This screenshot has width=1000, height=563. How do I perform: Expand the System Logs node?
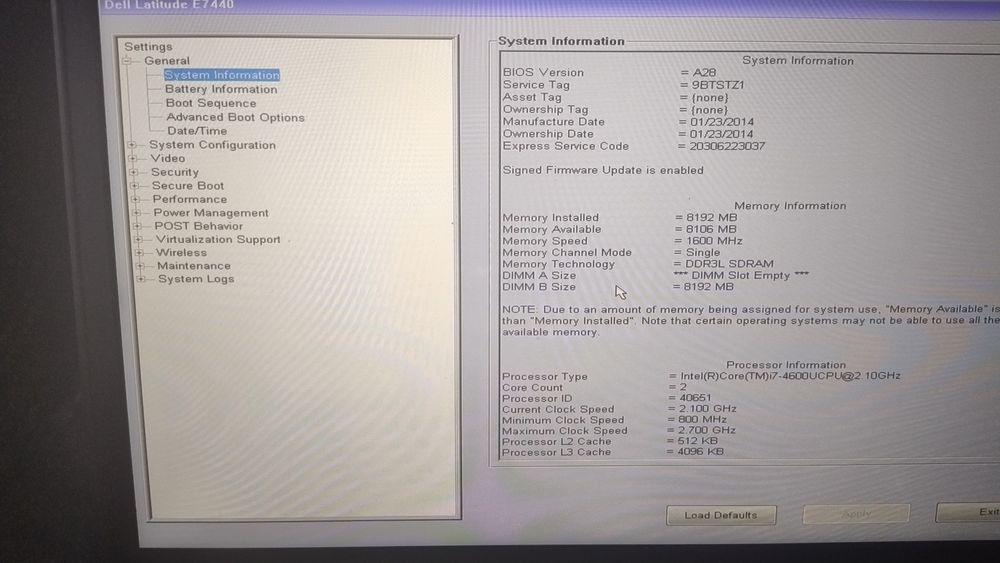(x=140, y=279)
